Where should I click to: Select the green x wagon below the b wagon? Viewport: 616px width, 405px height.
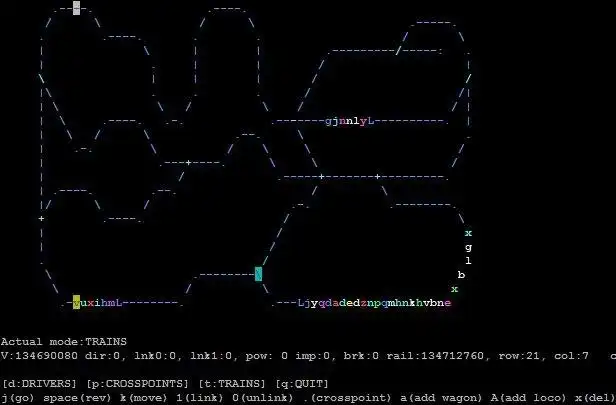[x=455, y=289]
